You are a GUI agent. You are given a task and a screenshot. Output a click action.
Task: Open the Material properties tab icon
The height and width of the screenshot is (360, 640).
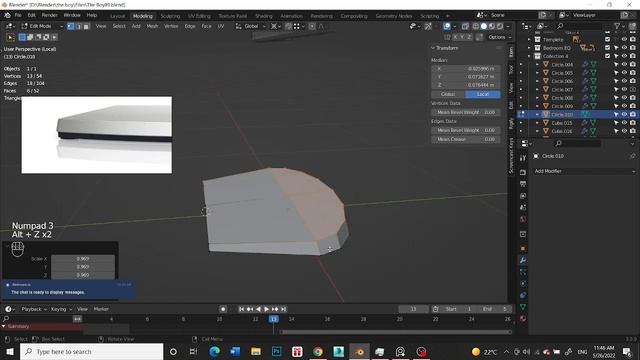(523, 318)
